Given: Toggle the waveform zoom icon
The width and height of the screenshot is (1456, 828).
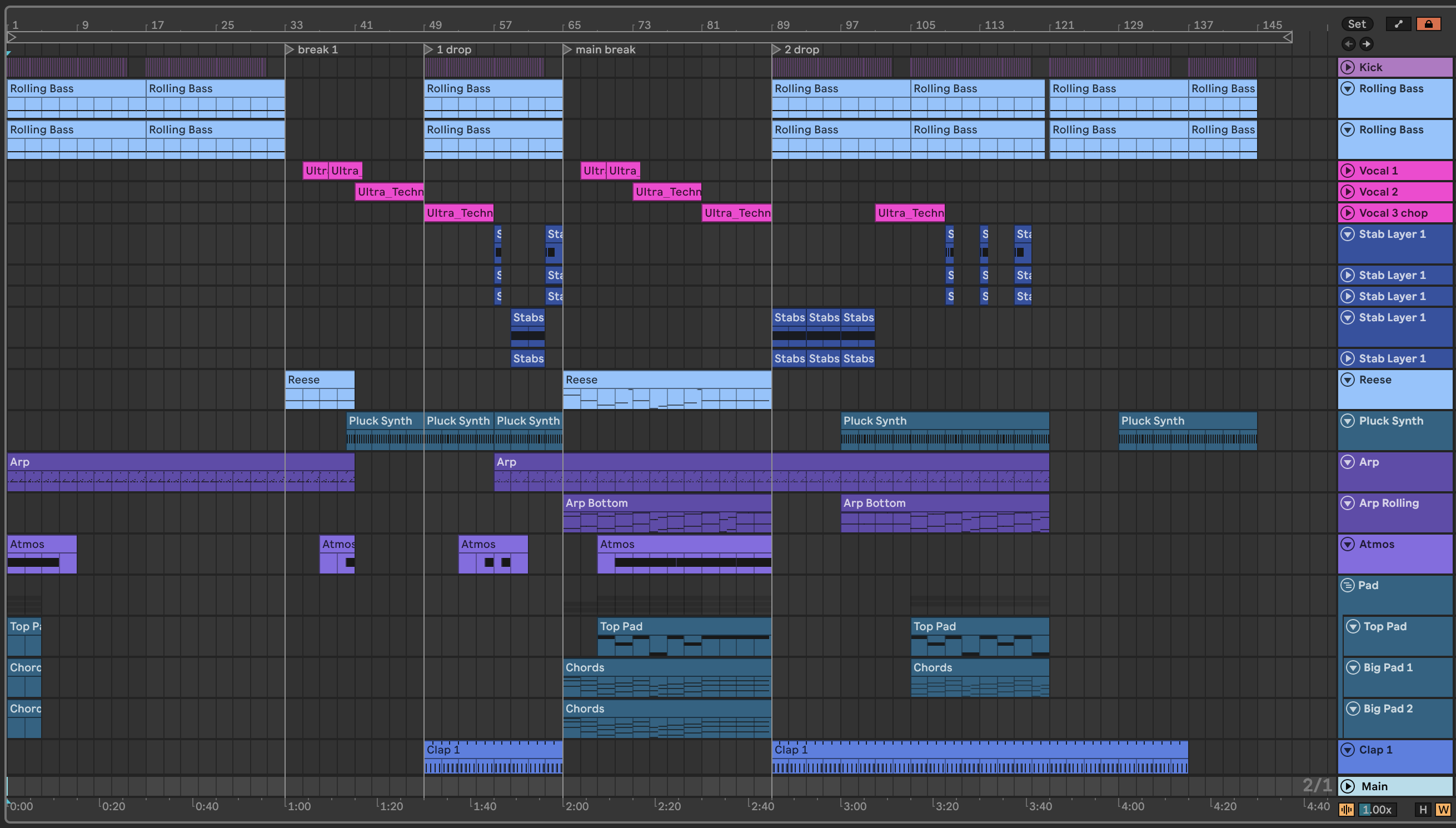Looking at the screenshot, I should 1346,809.
